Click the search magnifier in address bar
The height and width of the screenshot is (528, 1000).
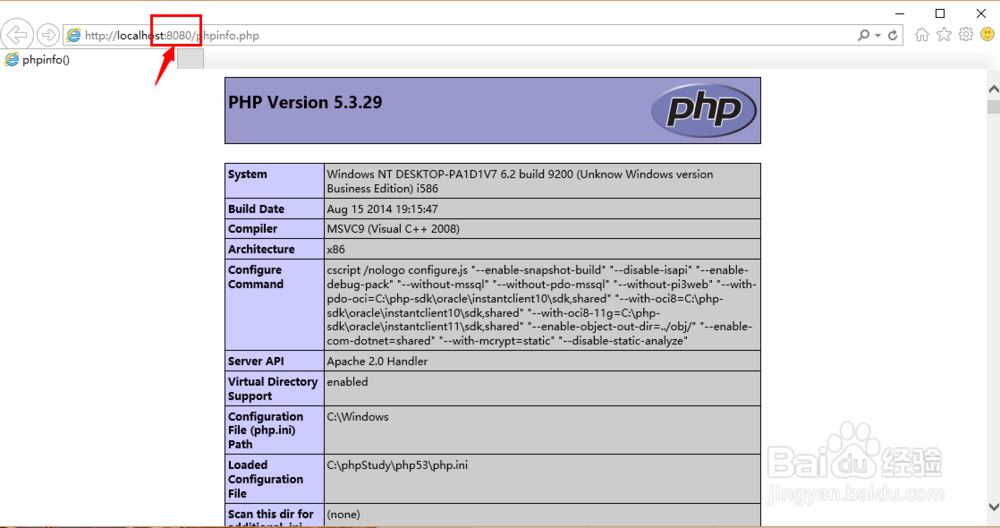(864, 36)
